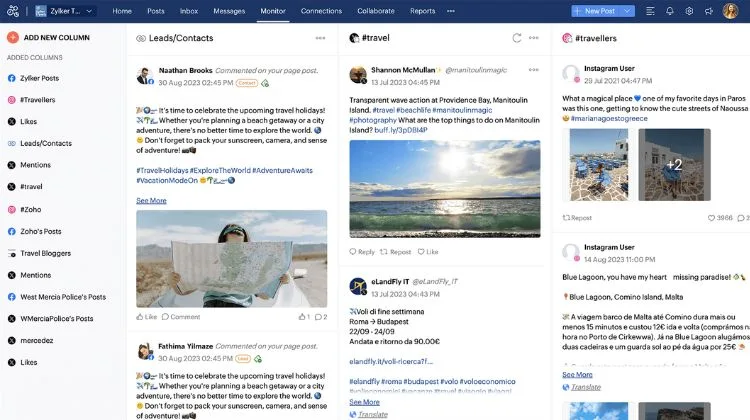Repost the Paros Instagram post
750x420 pixels.
[x=577, y=218]
